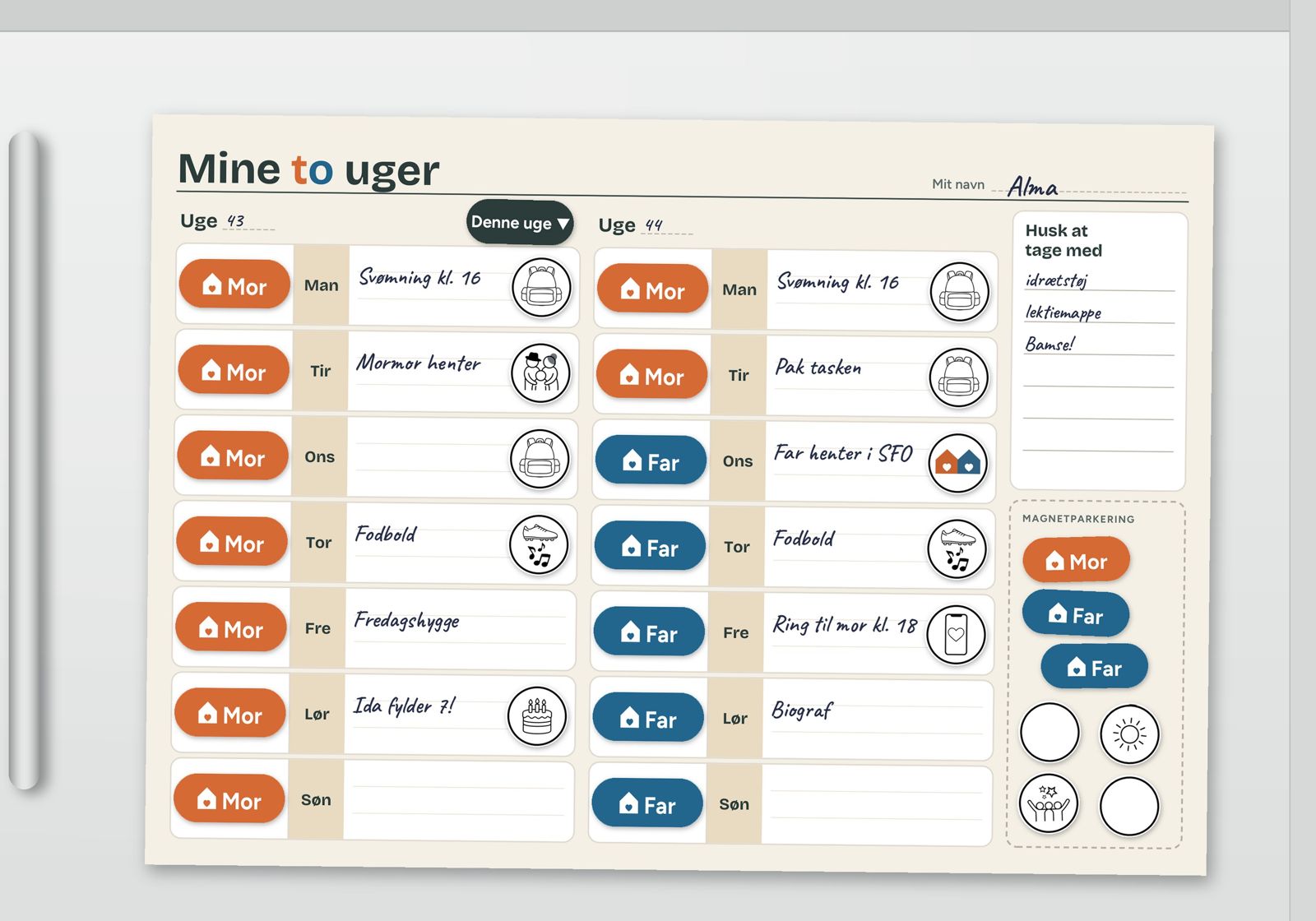Click the Mor magnet on Uge 43 Søn
Image resolution: width=1316 pixels, height=921 pixels.
229,800
